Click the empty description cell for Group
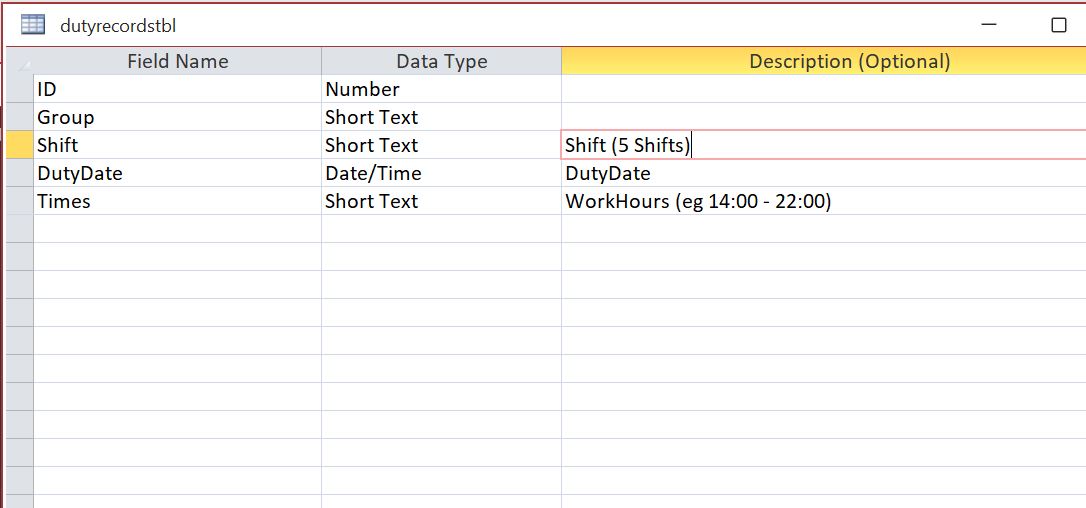Image resolution: width=1086 pixels, height=508 pixels. click(x=824, y=117)
